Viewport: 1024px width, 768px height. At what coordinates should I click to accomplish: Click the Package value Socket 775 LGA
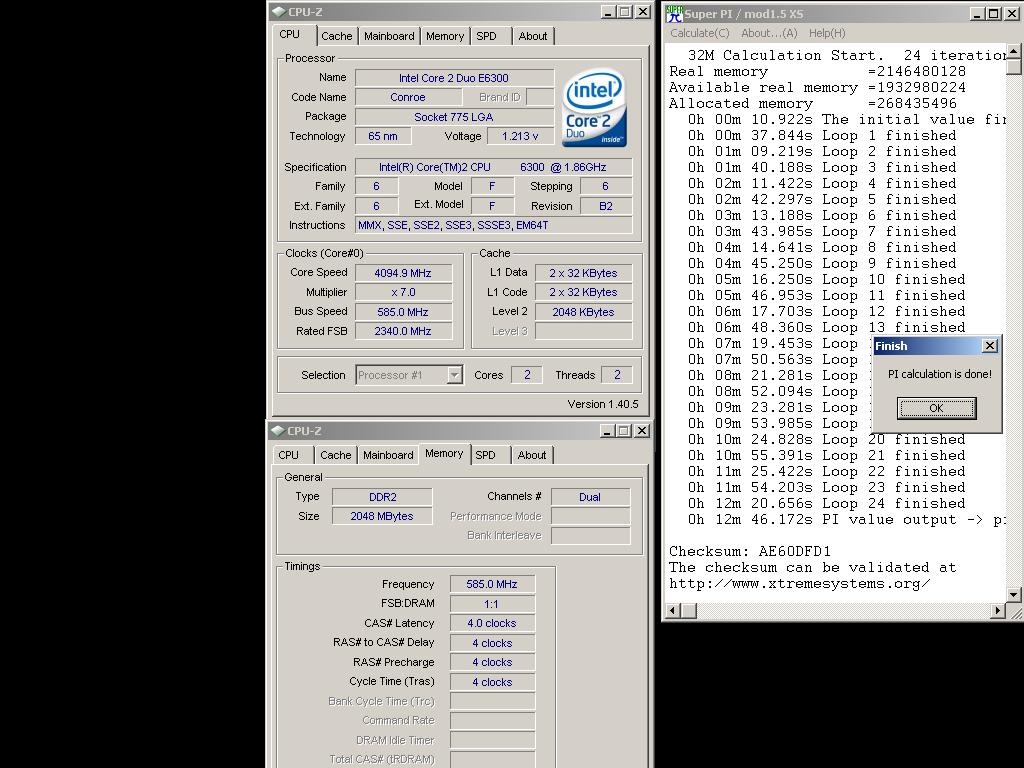454,117
